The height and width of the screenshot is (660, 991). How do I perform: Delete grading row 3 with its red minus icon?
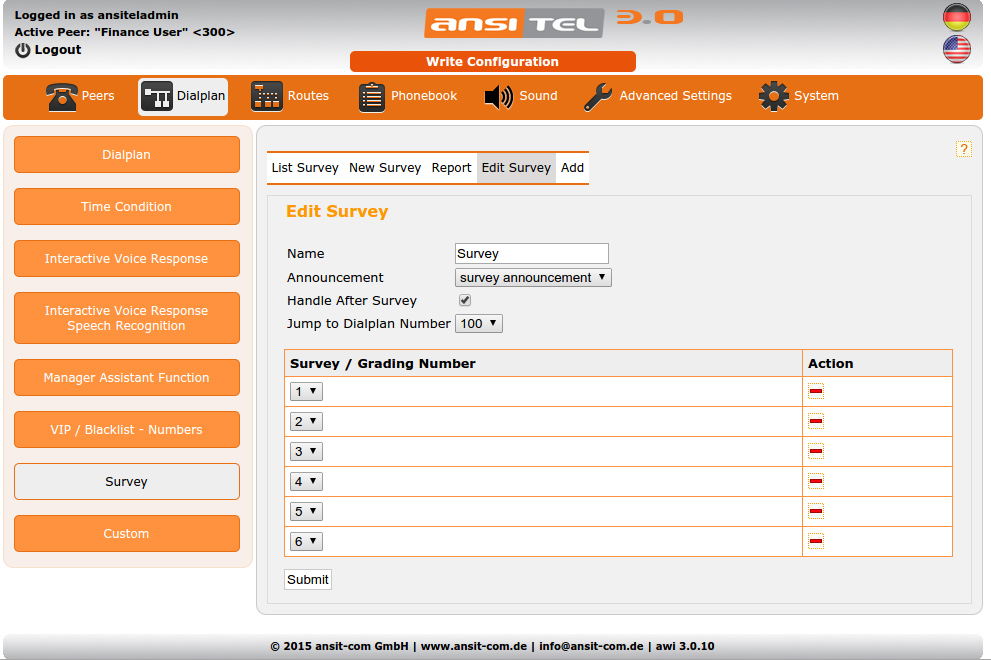(815, 451)
